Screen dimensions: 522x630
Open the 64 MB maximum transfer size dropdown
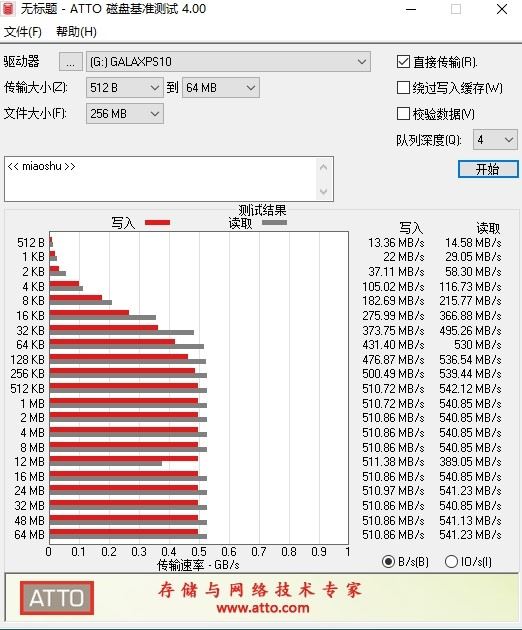pyautogui.click(x=221, y=88)
